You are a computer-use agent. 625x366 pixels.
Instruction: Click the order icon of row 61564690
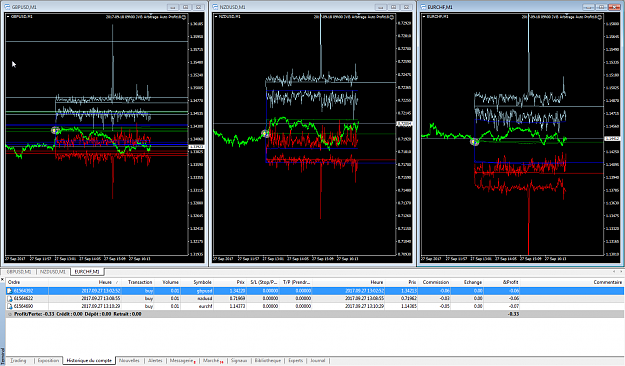[x=10, y=306]
